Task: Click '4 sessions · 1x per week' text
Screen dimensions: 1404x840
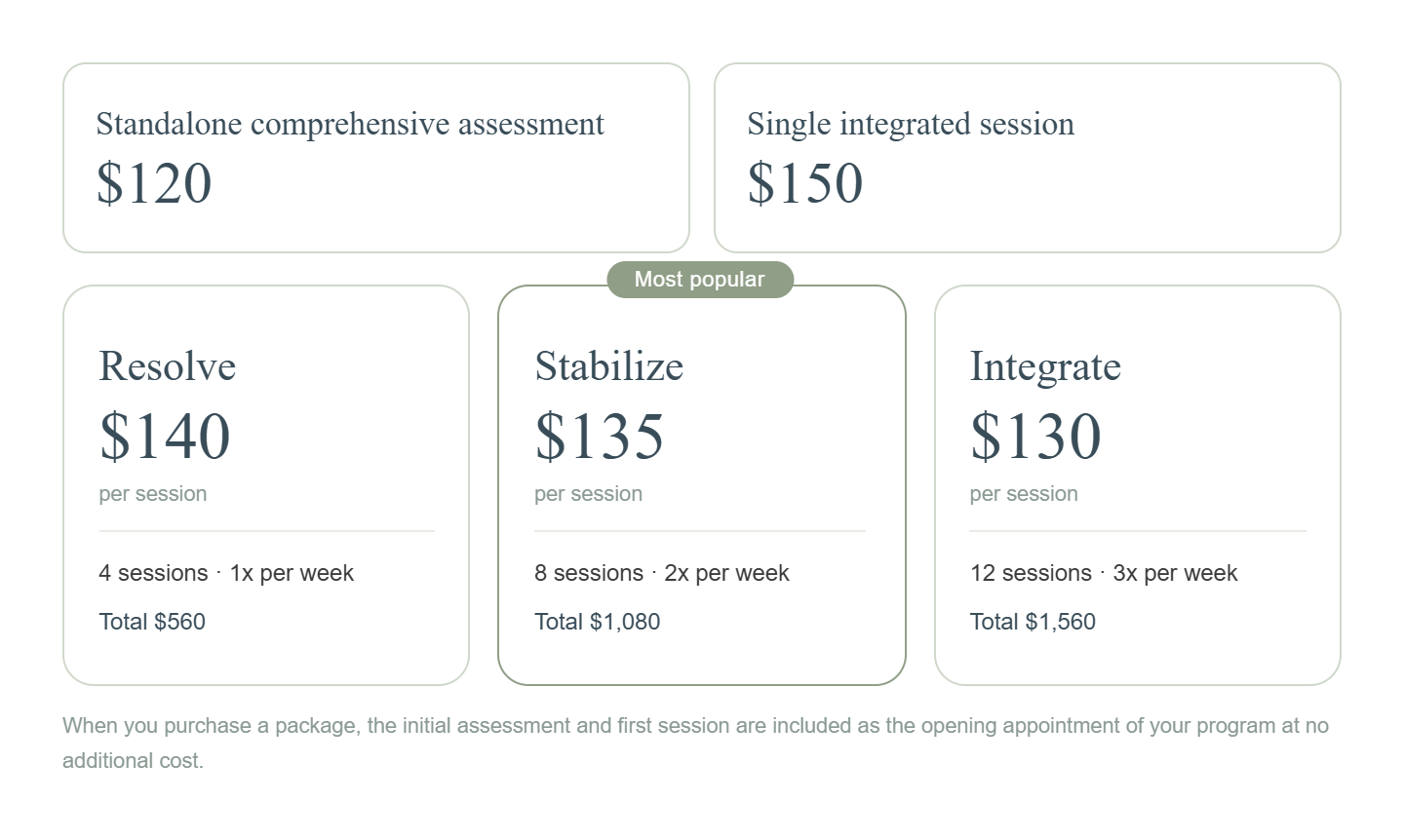Action: pos(226,573)
